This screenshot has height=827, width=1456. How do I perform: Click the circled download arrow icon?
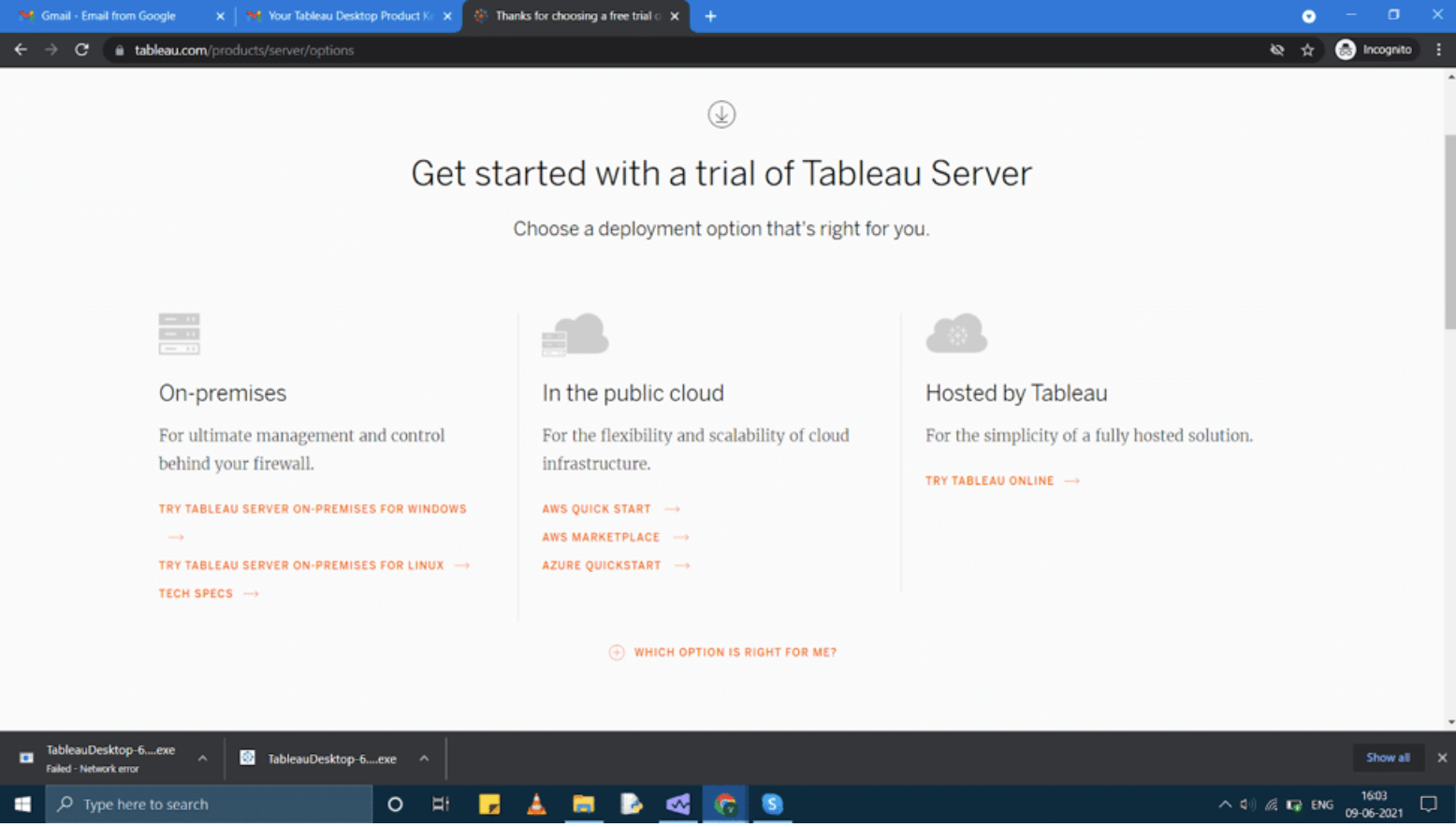click(721, 114)
